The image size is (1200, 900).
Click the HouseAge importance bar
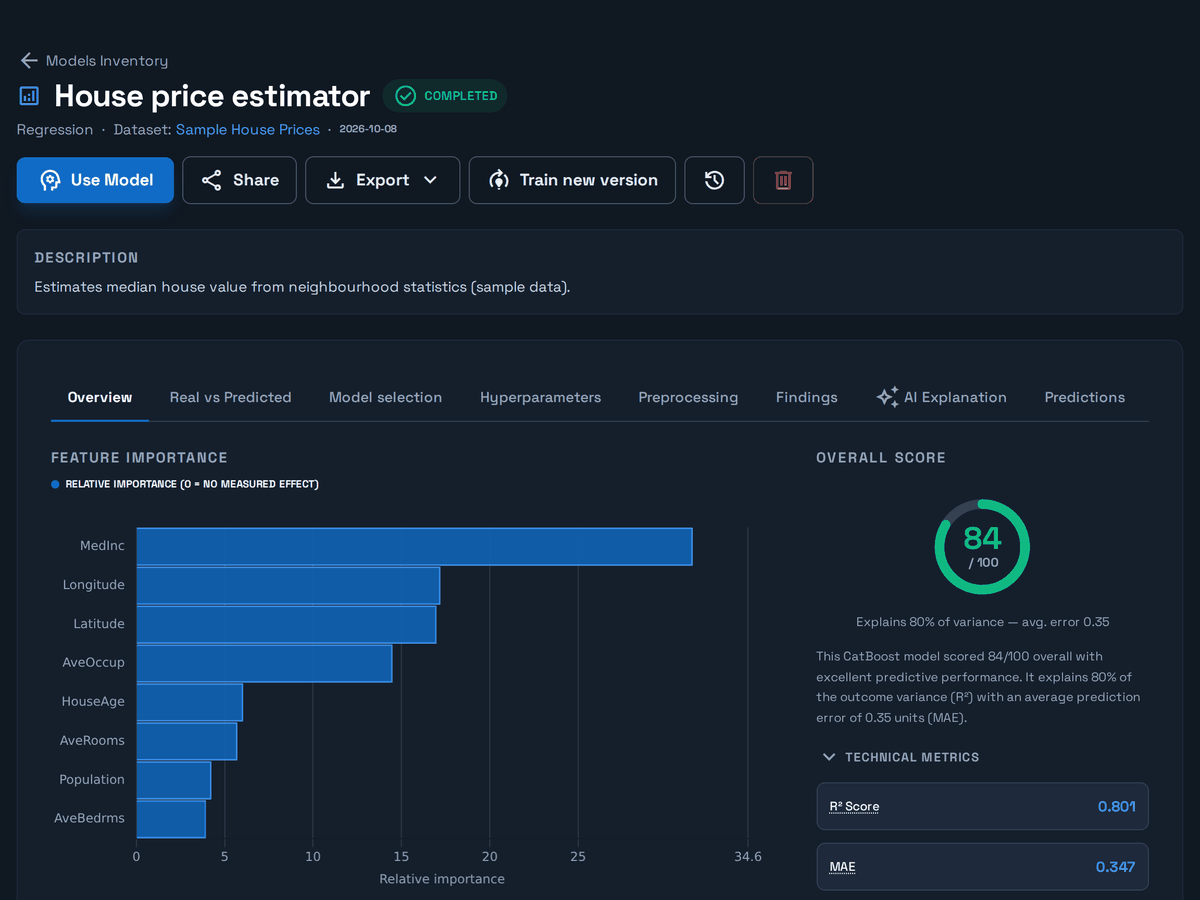click(x=189, y=702)
